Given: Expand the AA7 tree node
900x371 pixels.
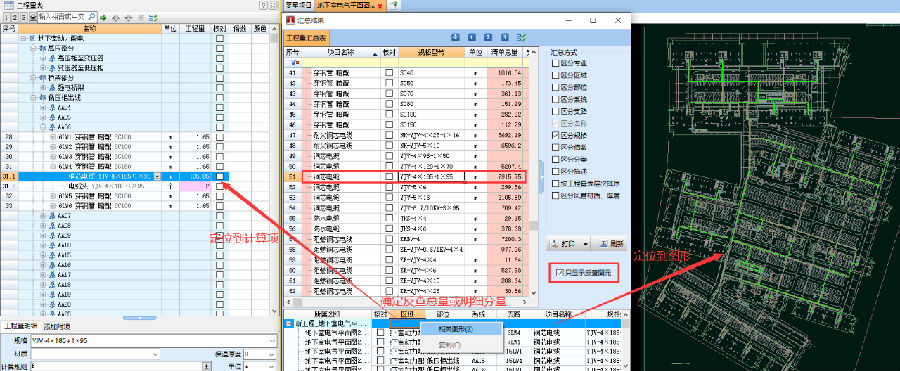Looking at the screenshot, I should [x=43, y=215].
